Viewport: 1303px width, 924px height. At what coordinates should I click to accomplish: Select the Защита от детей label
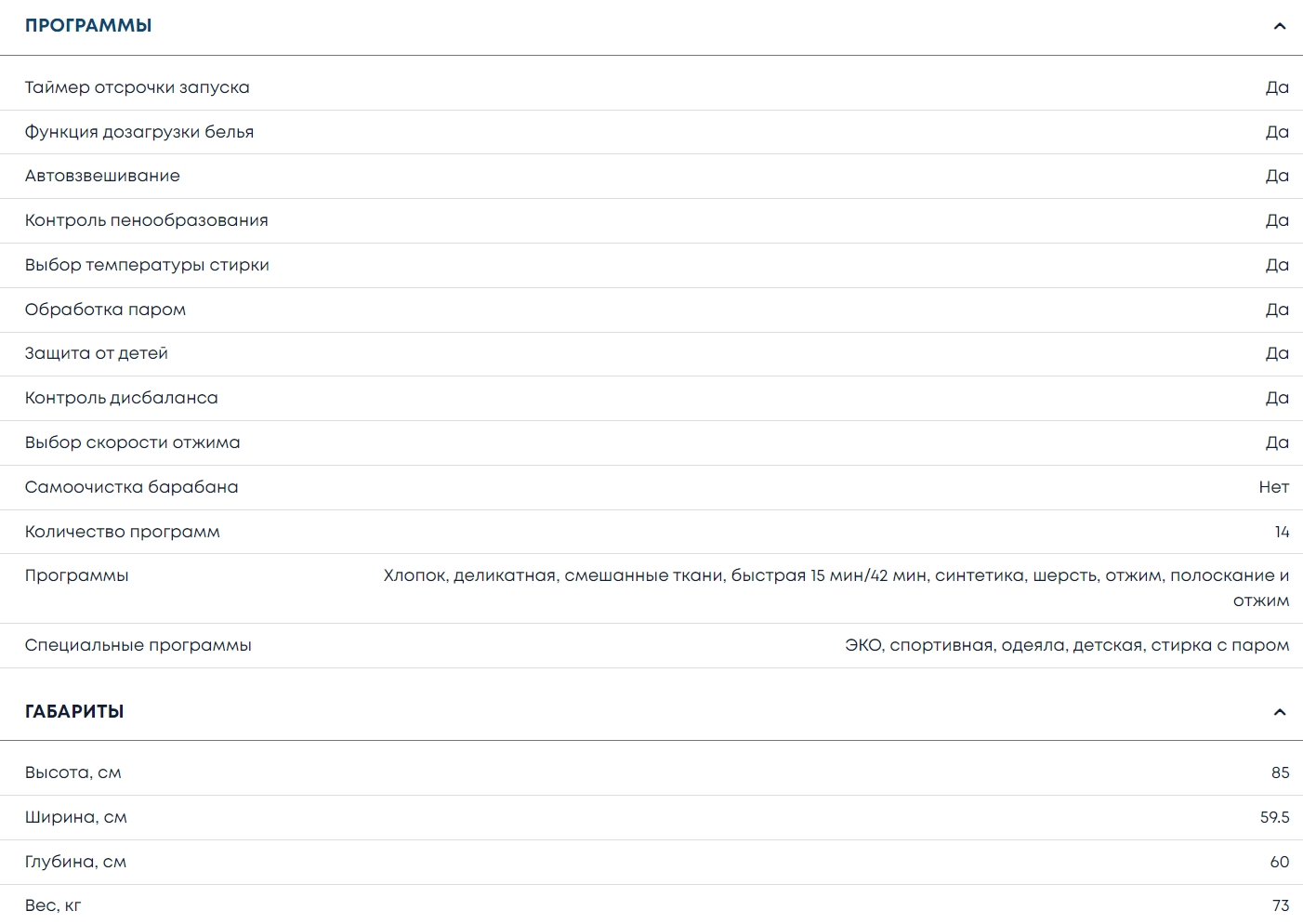(x=96, y=353)
